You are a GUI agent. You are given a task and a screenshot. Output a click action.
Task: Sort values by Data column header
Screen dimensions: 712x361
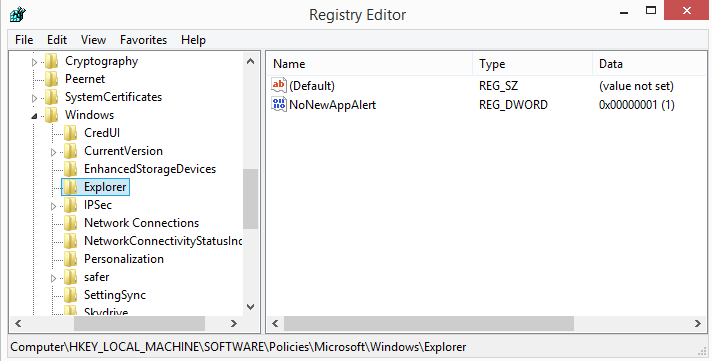click(x=650, y=64)
